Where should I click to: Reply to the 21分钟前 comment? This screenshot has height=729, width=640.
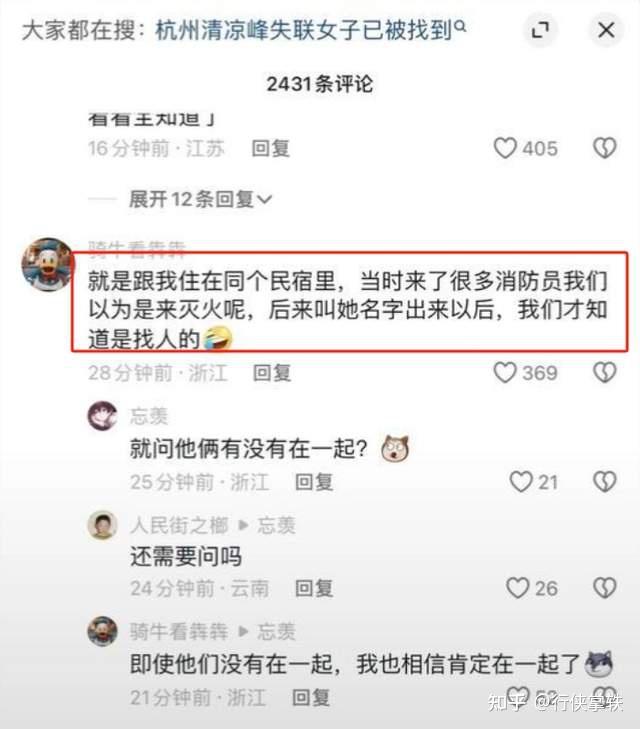tap(311, 697)
